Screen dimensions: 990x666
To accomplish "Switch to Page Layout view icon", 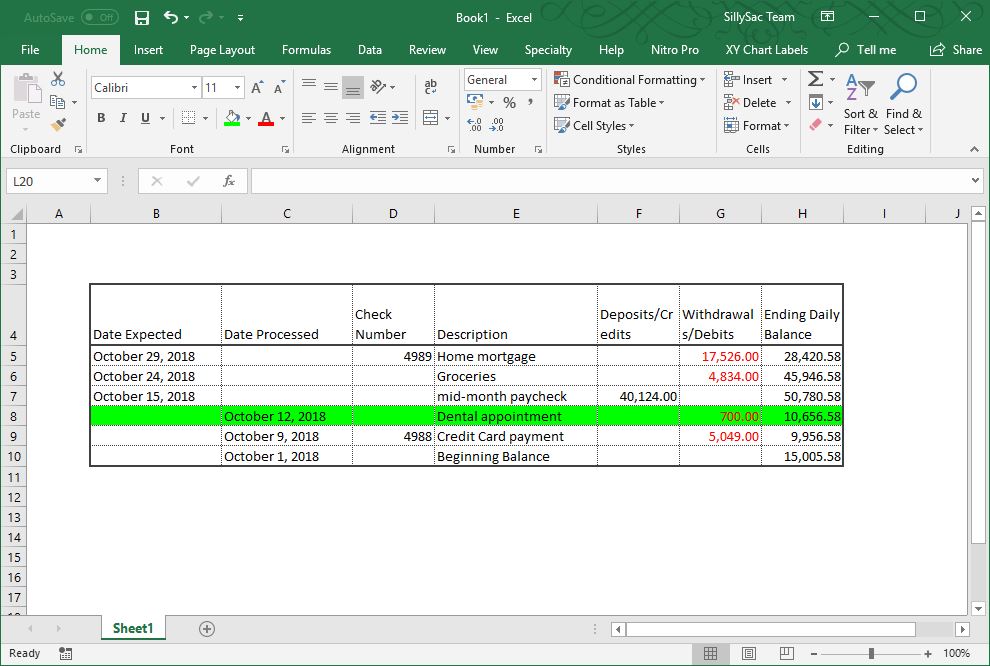I will [748, 654].
